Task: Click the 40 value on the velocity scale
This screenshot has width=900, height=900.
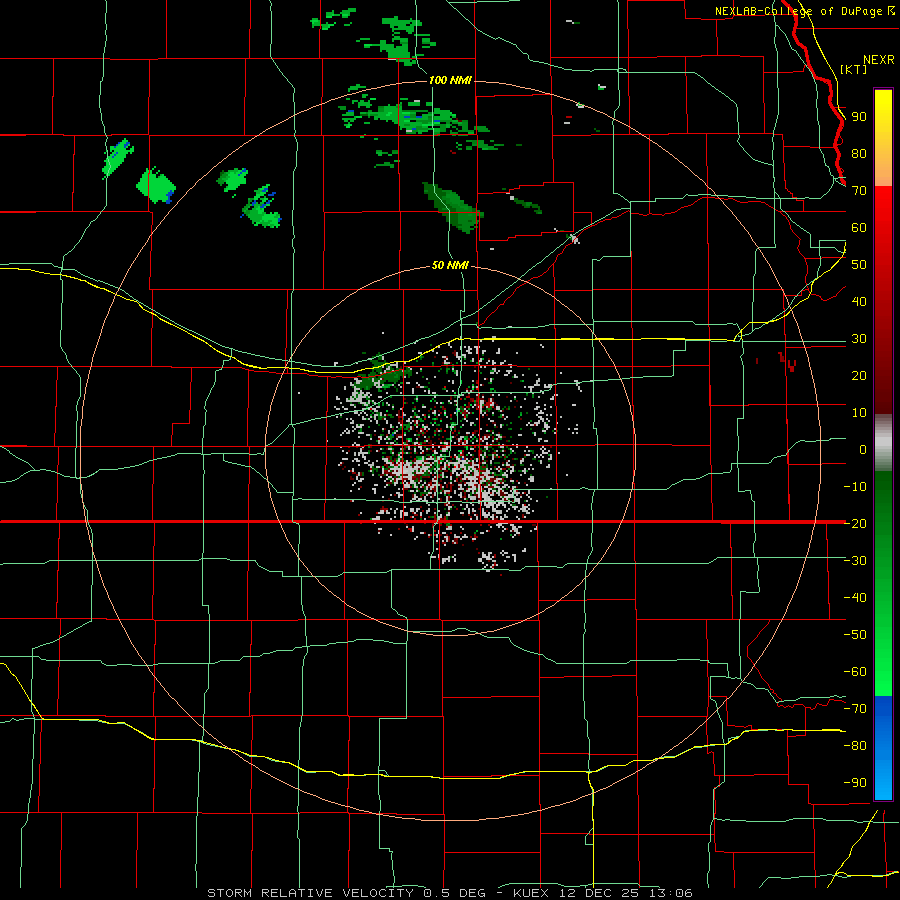Action: tap(859, 302)
